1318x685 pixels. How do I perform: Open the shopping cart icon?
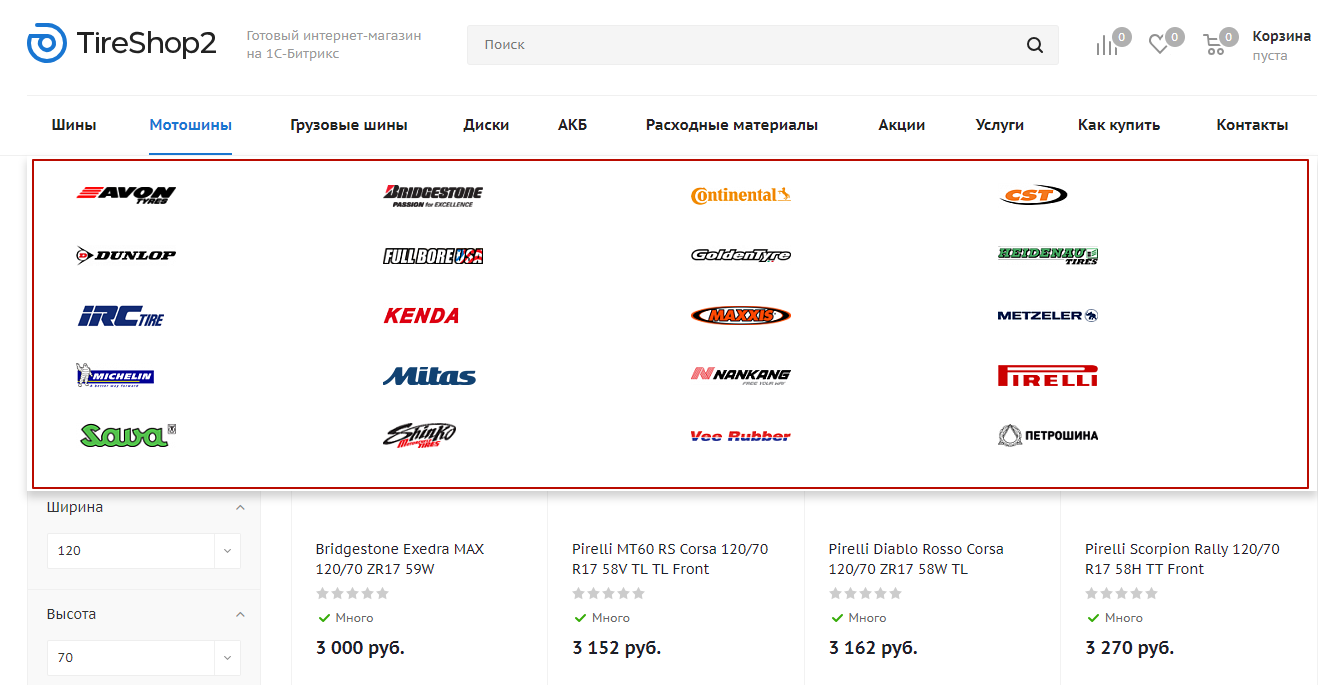coord(1214,45)
